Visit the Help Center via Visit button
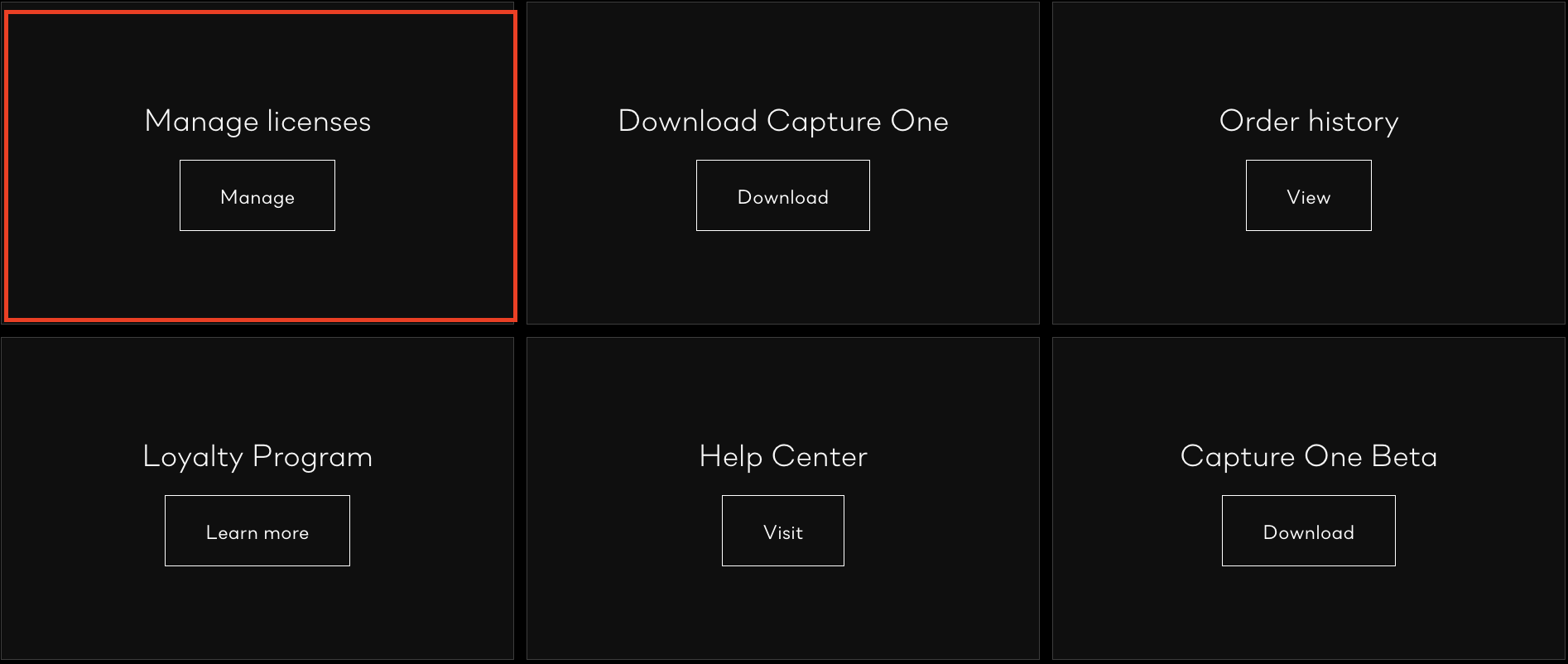The image size is (1568, 664). point(783,531)
